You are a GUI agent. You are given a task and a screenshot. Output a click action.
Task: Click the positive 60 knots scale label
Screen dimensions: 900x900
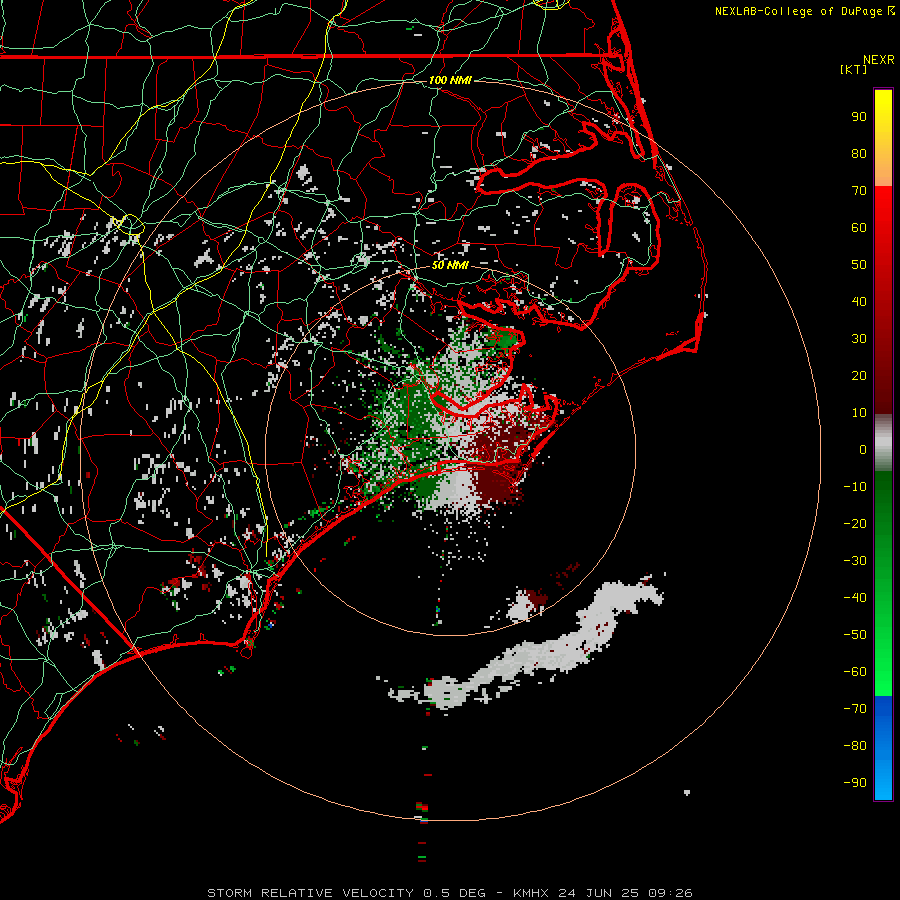coord(859,228)
